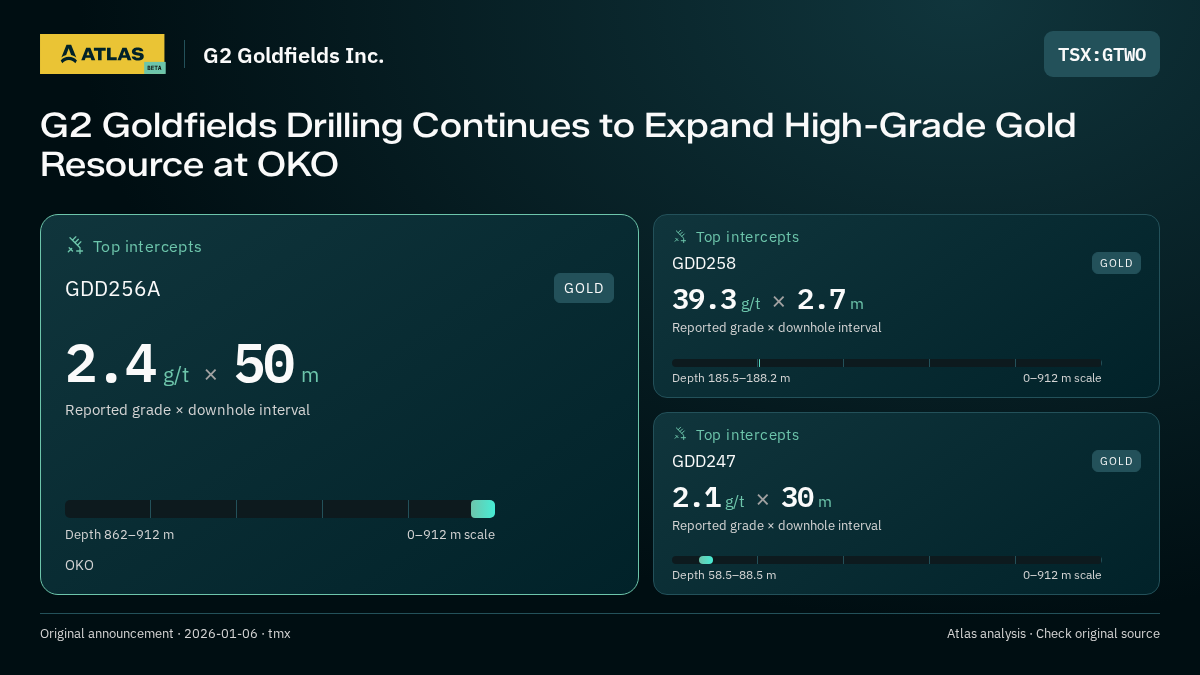The image size is (1200, 675).
Task: Click the drill icon in GDD258 card
Action: pyautogui.click(x=680, y=236)
